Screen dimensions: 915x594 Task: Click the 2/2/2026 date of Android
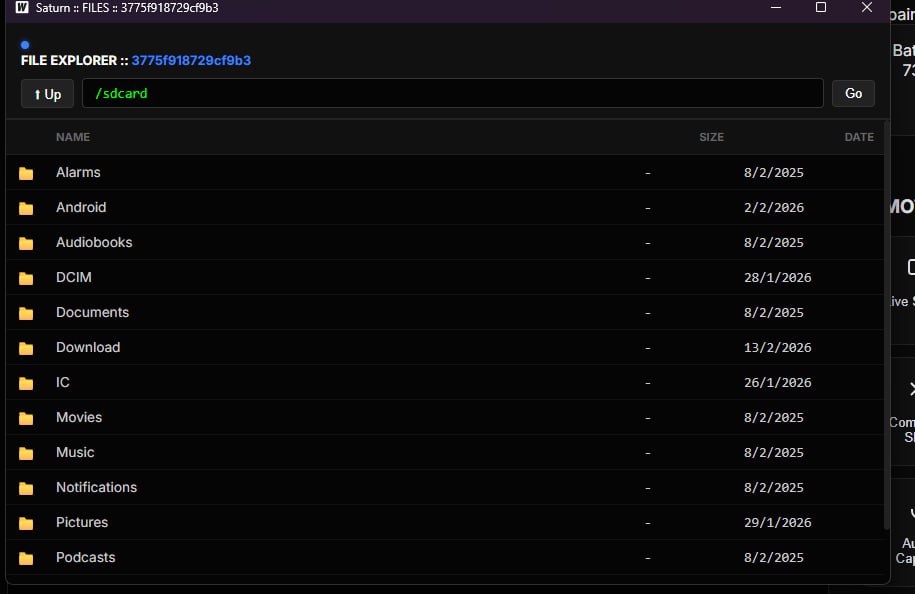pos(774,208)
